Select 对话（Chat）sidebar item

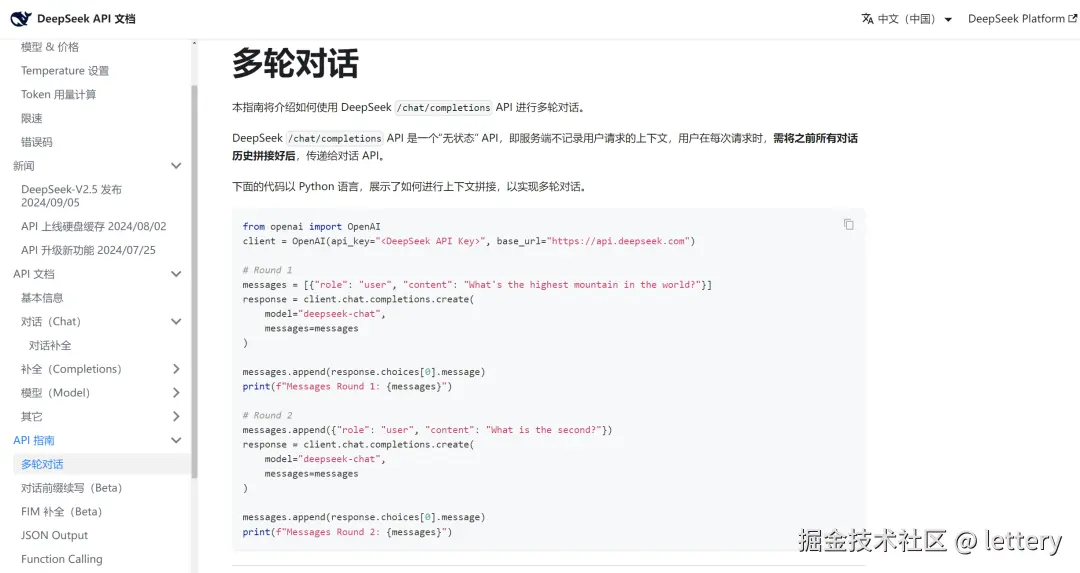point(51,322)
